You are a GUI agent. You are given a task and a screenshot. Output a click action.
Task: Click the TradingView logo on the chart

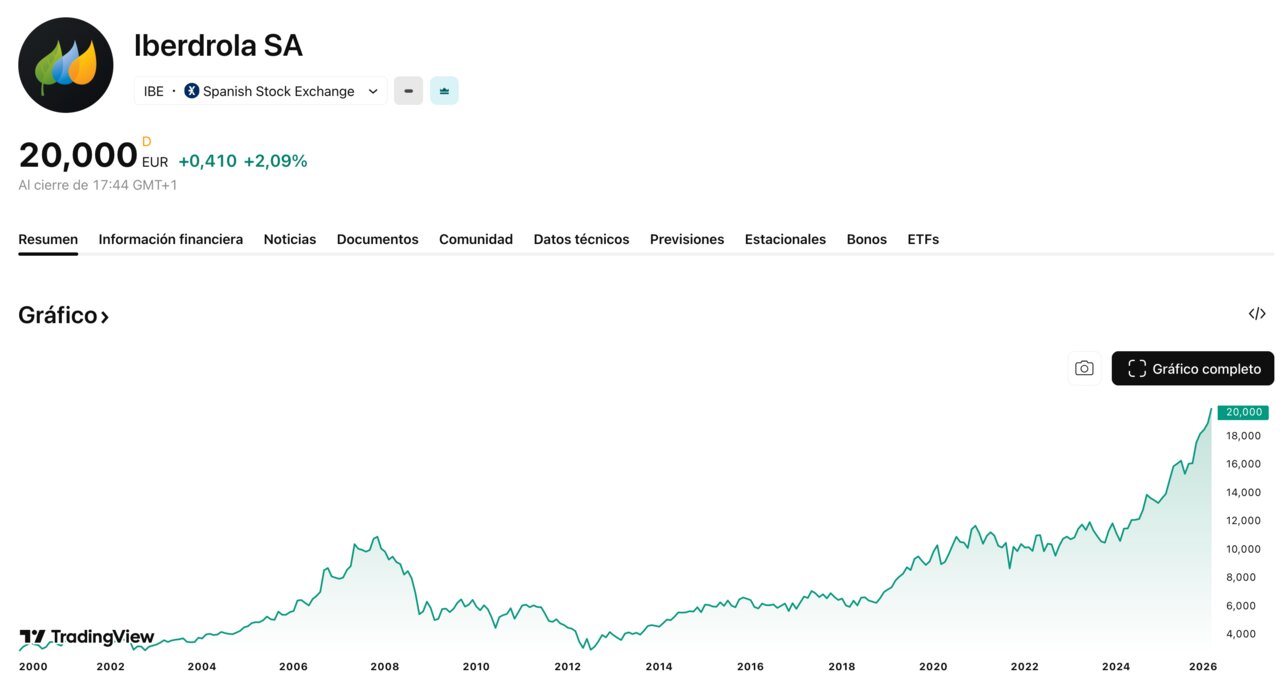[85, 637]
